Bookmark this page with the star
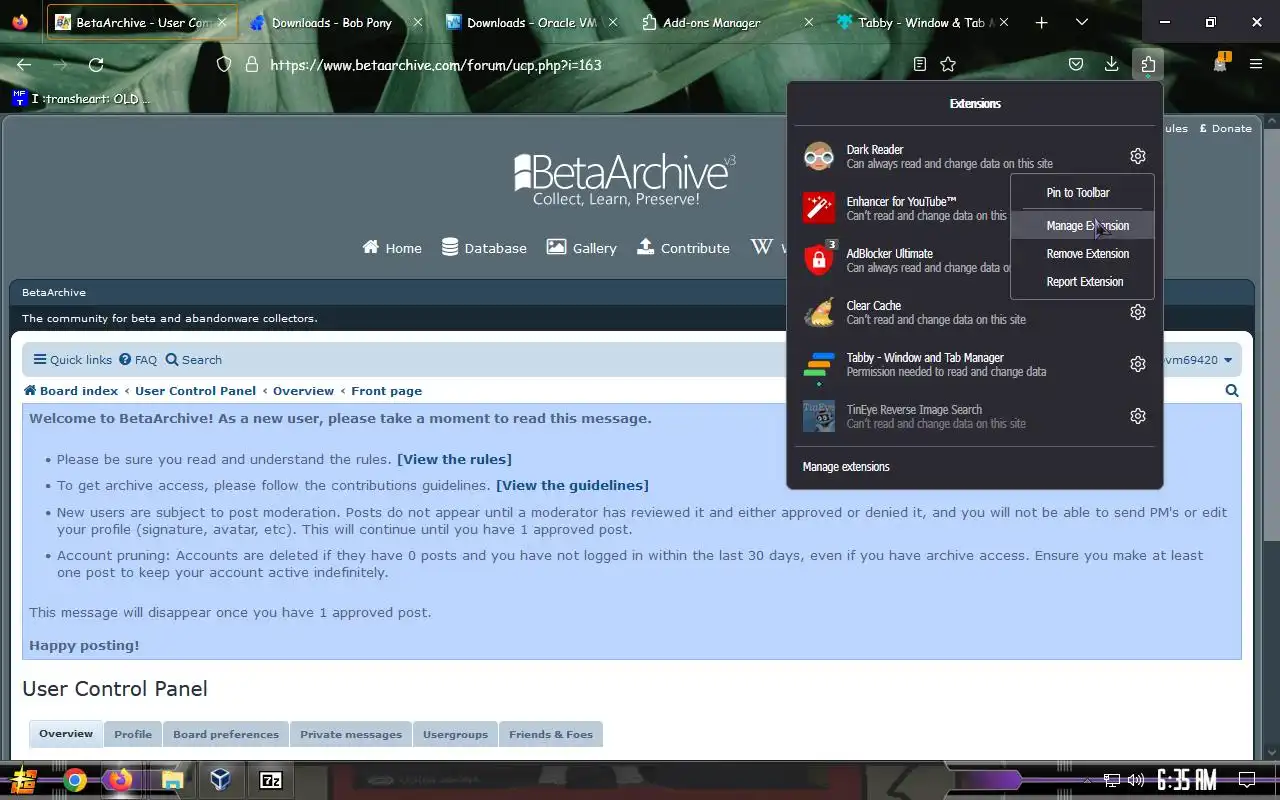1280x800 pixels. pyautogui.click(x=948, y=64)
